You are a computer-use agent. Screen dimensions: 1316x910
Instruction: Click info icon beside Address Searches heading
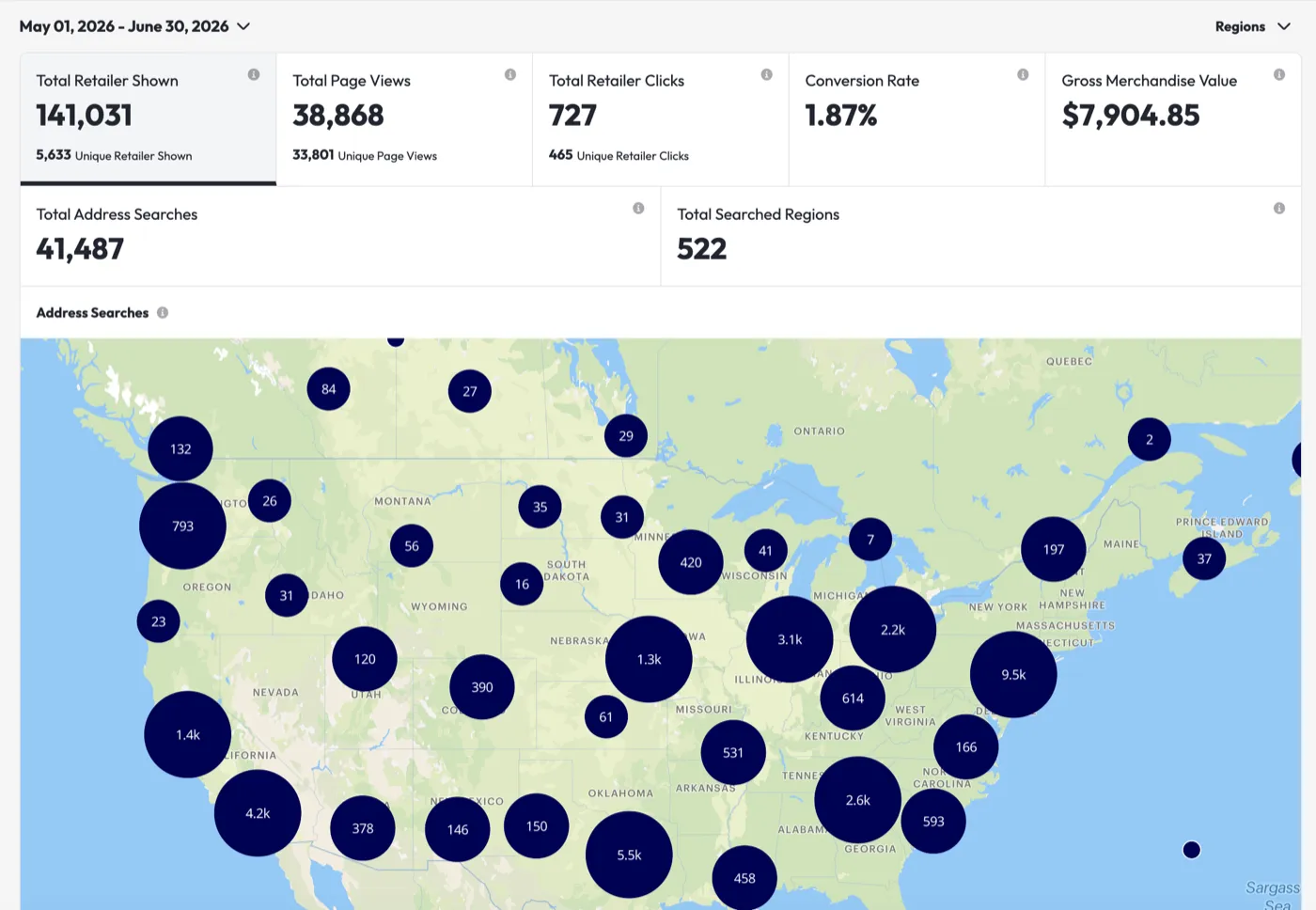pos(163,312)
